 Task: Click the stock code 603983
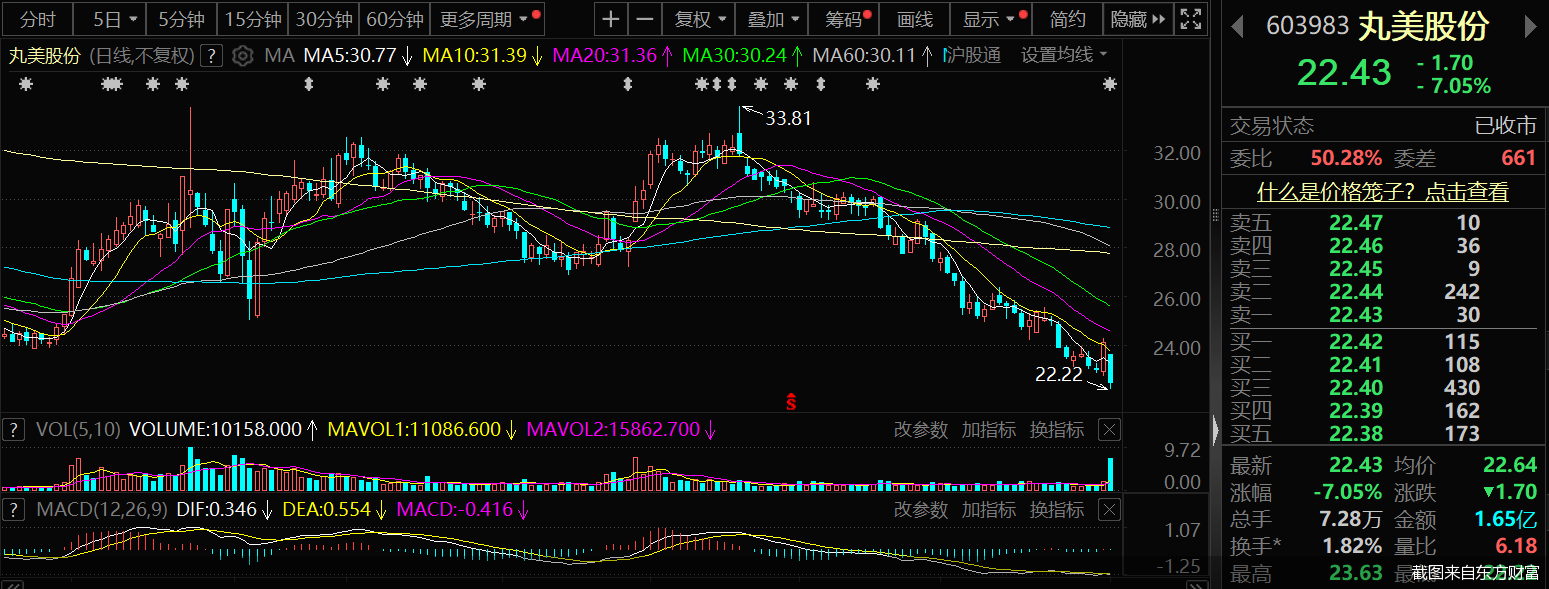pos(1307,26)
